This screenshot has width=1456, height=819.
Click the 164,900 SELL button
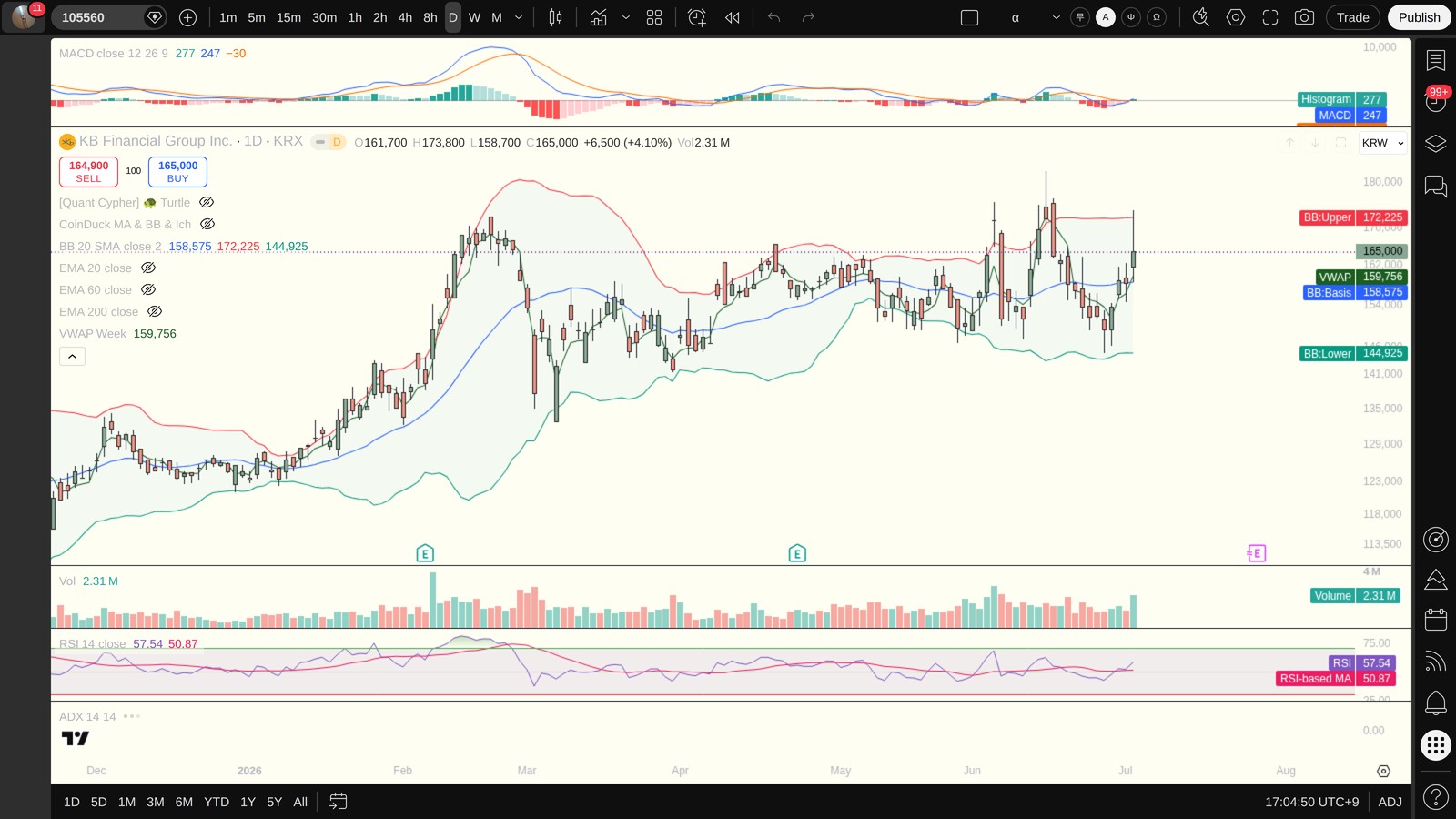88,172
